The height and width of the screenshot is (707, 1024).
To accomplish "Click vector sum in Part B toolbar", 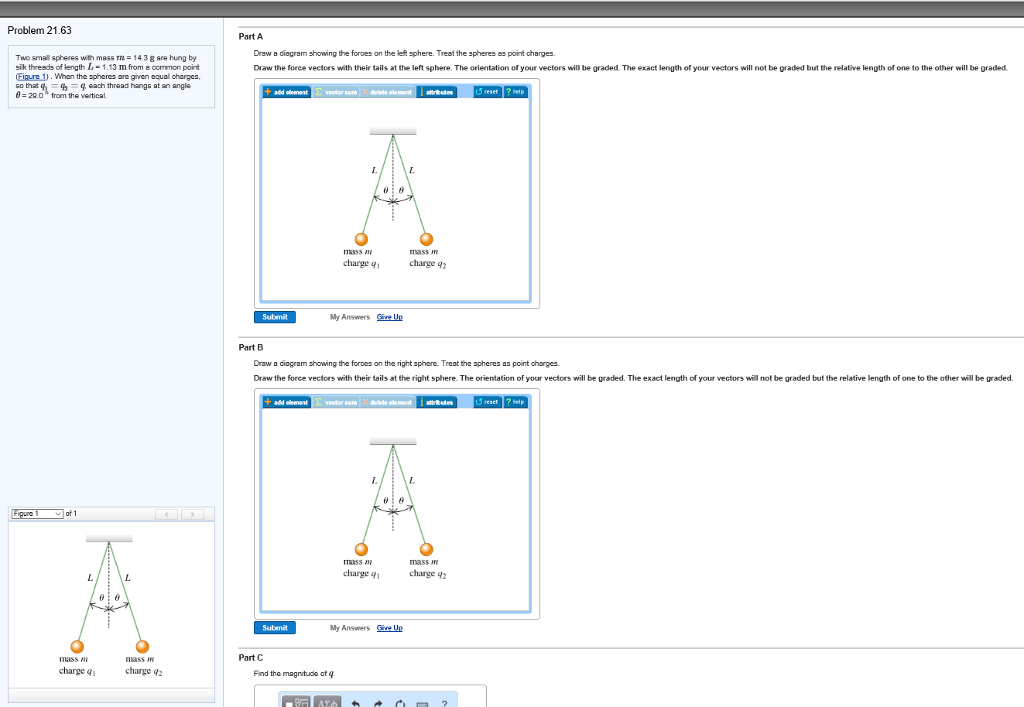I will pos(336,402).
